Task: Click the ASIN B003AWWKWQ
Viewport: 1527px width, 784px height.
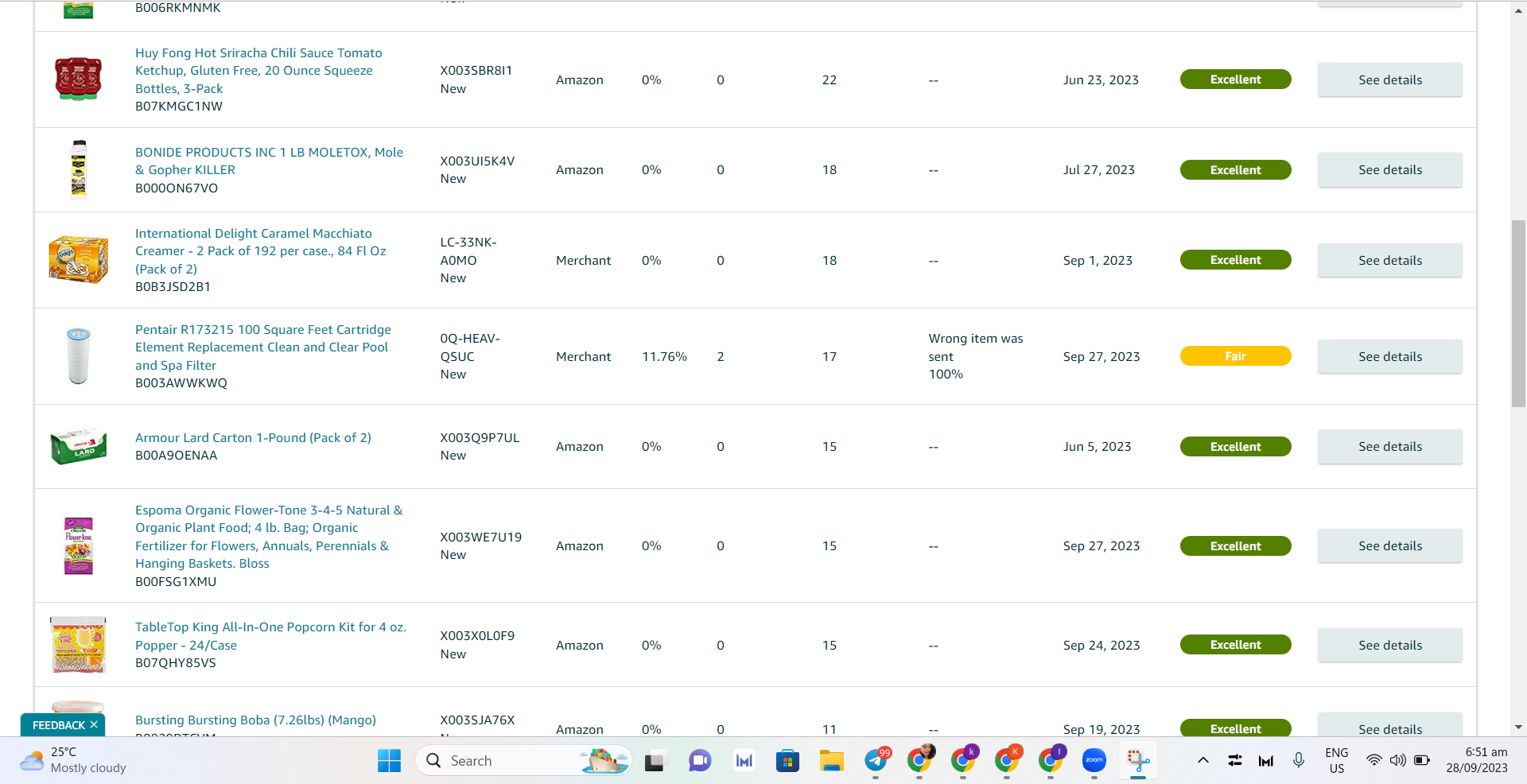Action: tap(181, 383)
